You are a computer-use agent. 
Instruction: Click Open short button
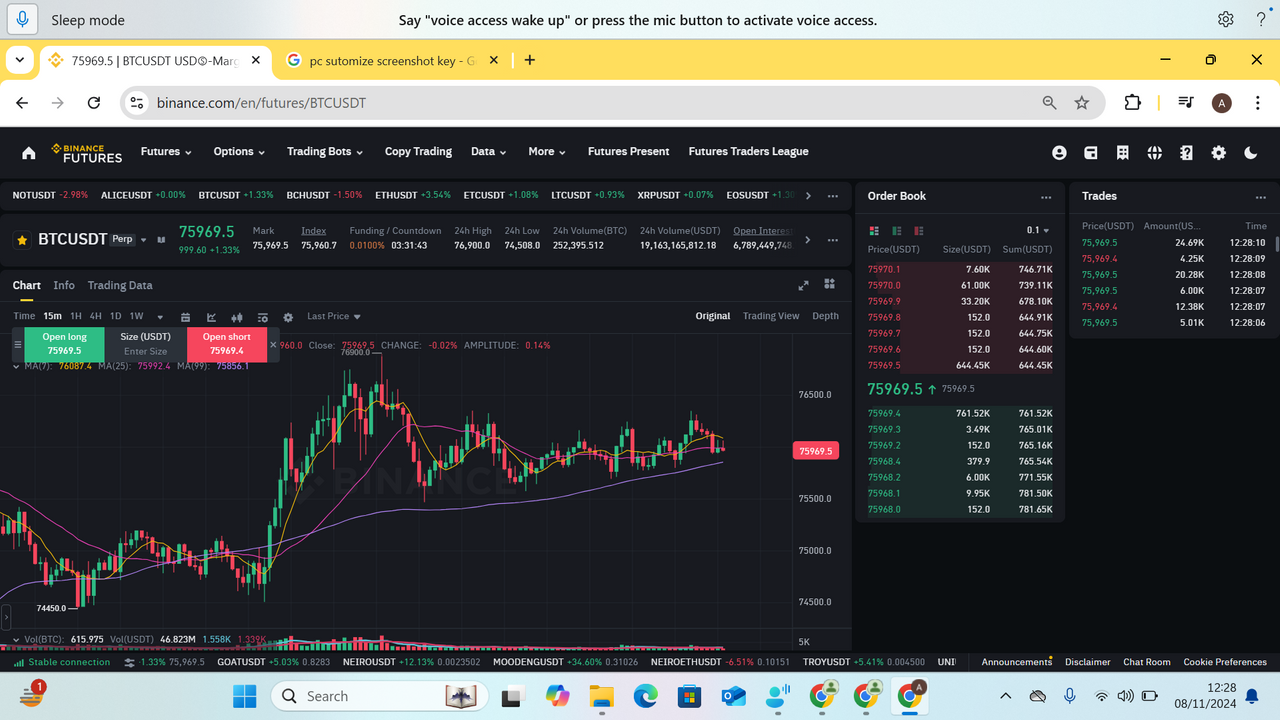[x=227, y=344]
